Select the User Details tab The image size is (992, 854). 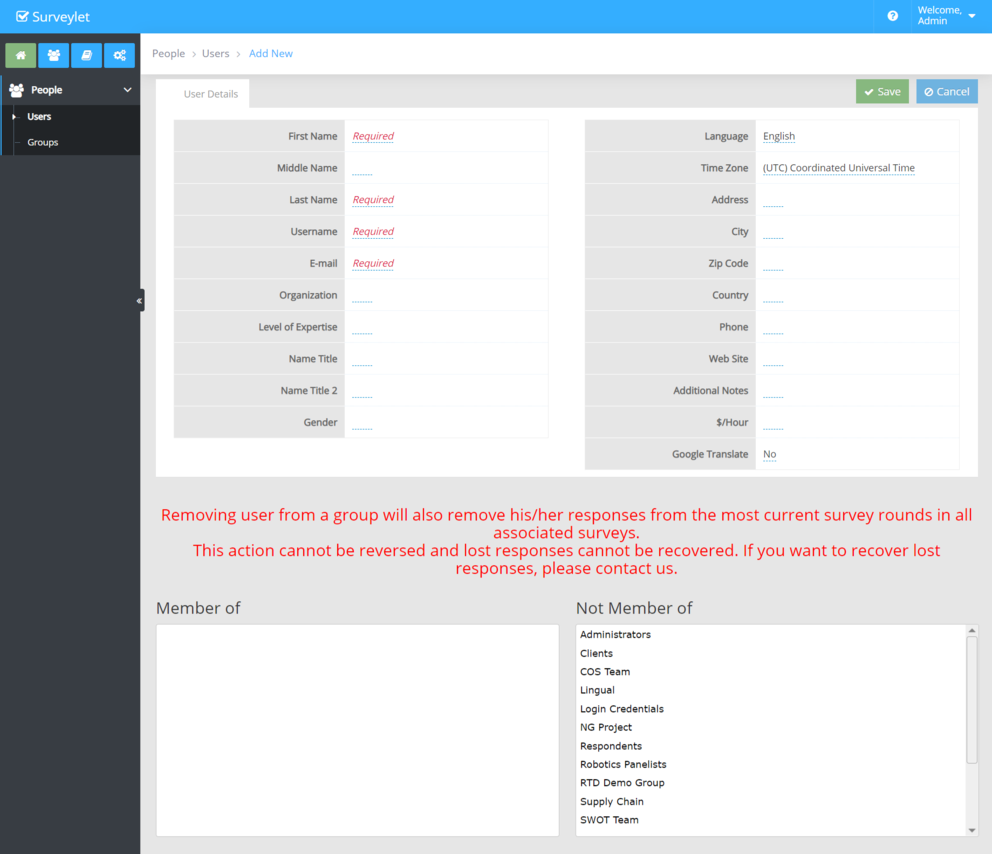(210, 94)
